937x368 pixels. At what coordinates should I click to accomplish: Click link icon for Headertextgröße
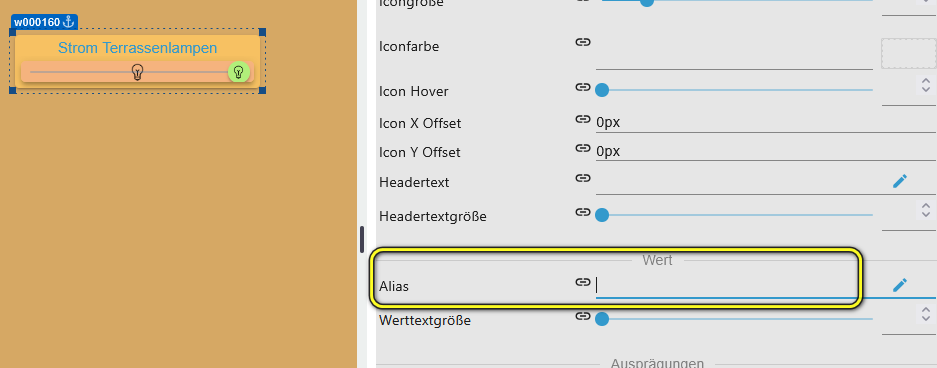(583, 212)
